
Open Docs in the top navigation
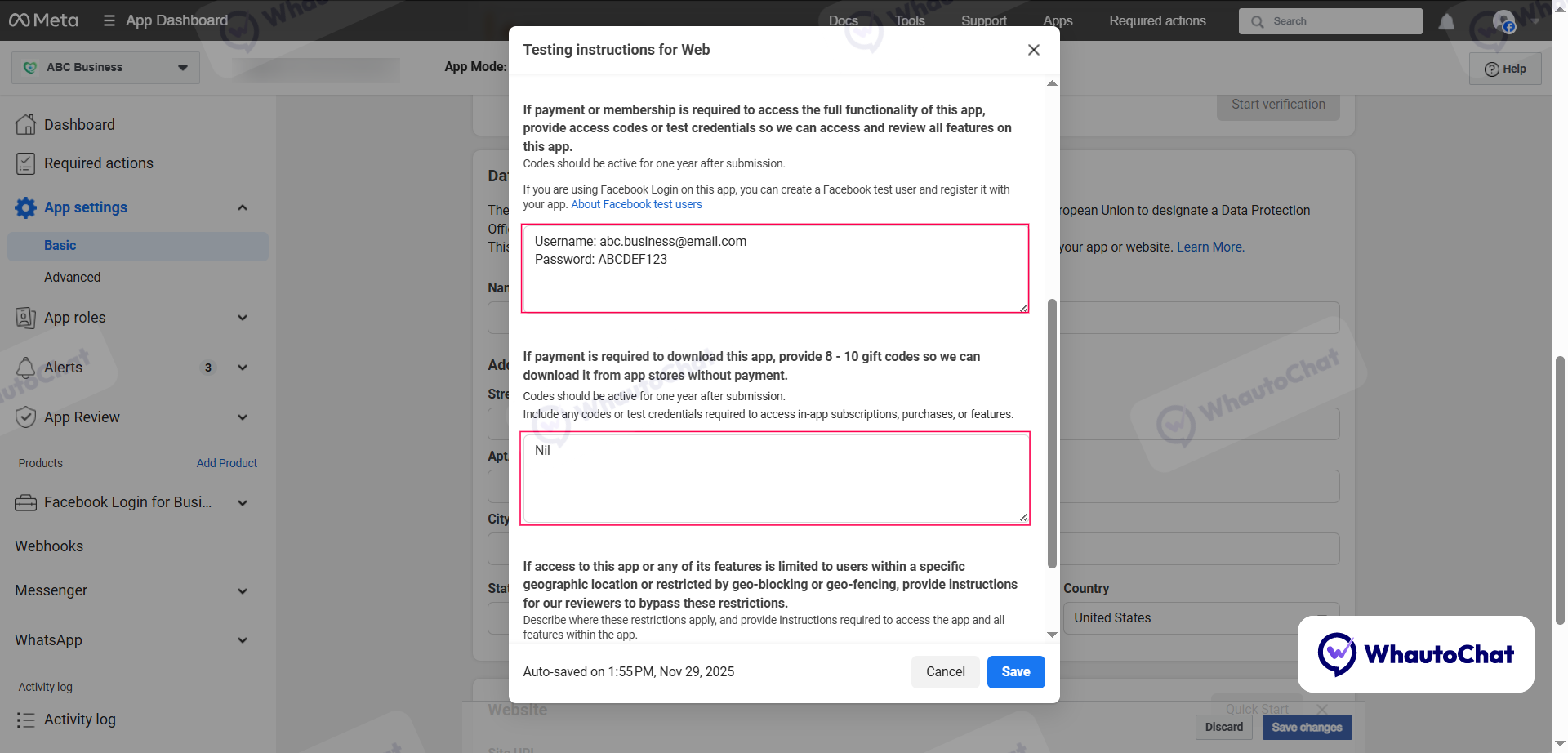843,20
